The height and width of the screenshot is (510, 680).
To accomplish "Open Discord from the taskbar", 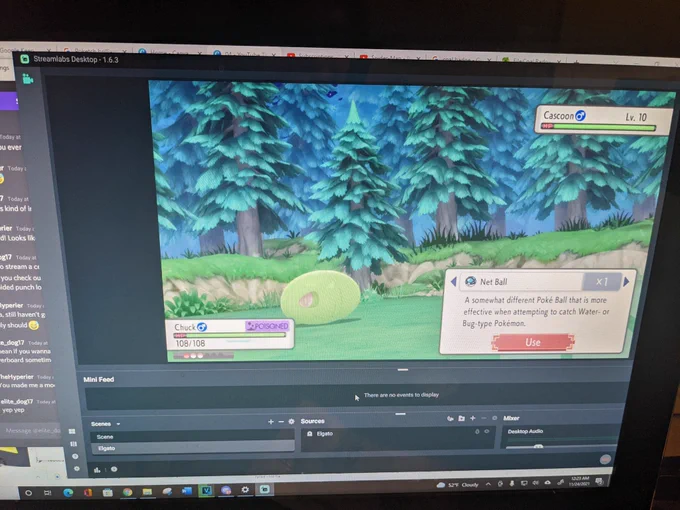I will coord(226,490).
